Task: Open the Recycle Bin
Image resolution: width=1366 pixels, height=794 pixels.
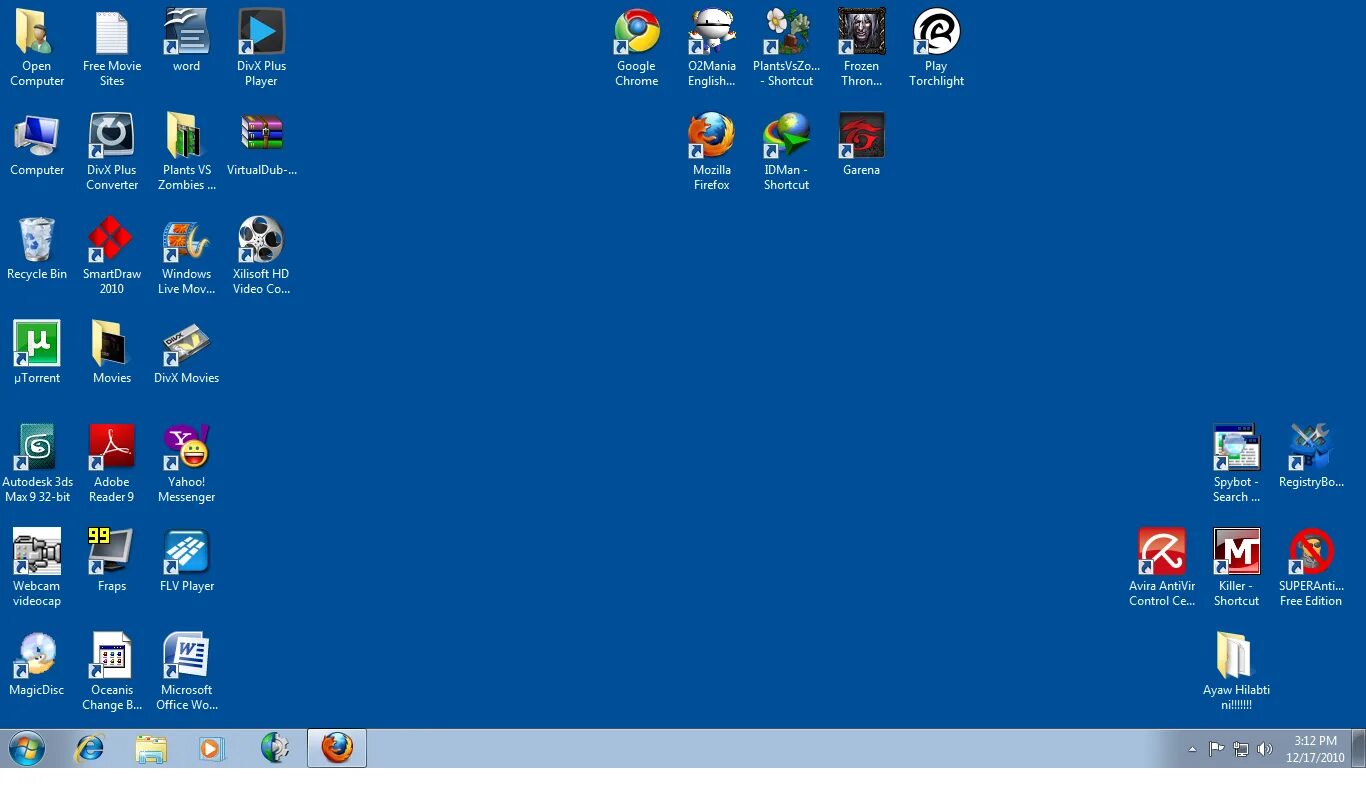Action: click(x=37, y=240)
